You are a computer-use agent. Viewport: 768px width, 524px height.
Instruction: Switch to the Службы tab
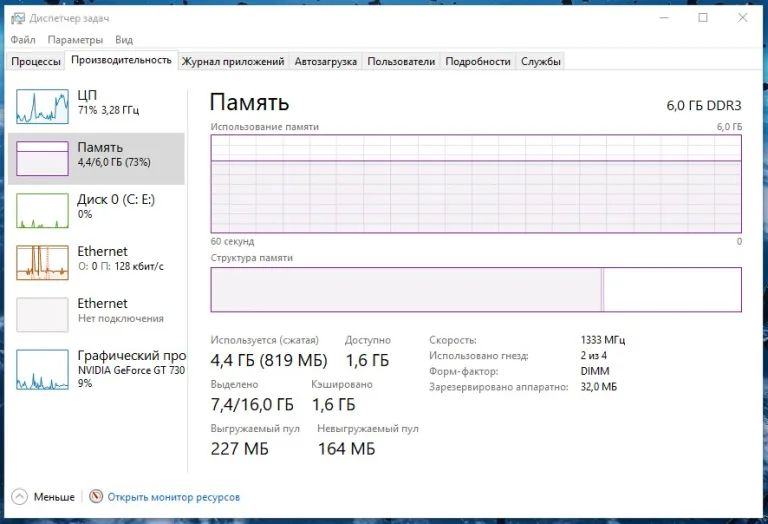point(541,61)
